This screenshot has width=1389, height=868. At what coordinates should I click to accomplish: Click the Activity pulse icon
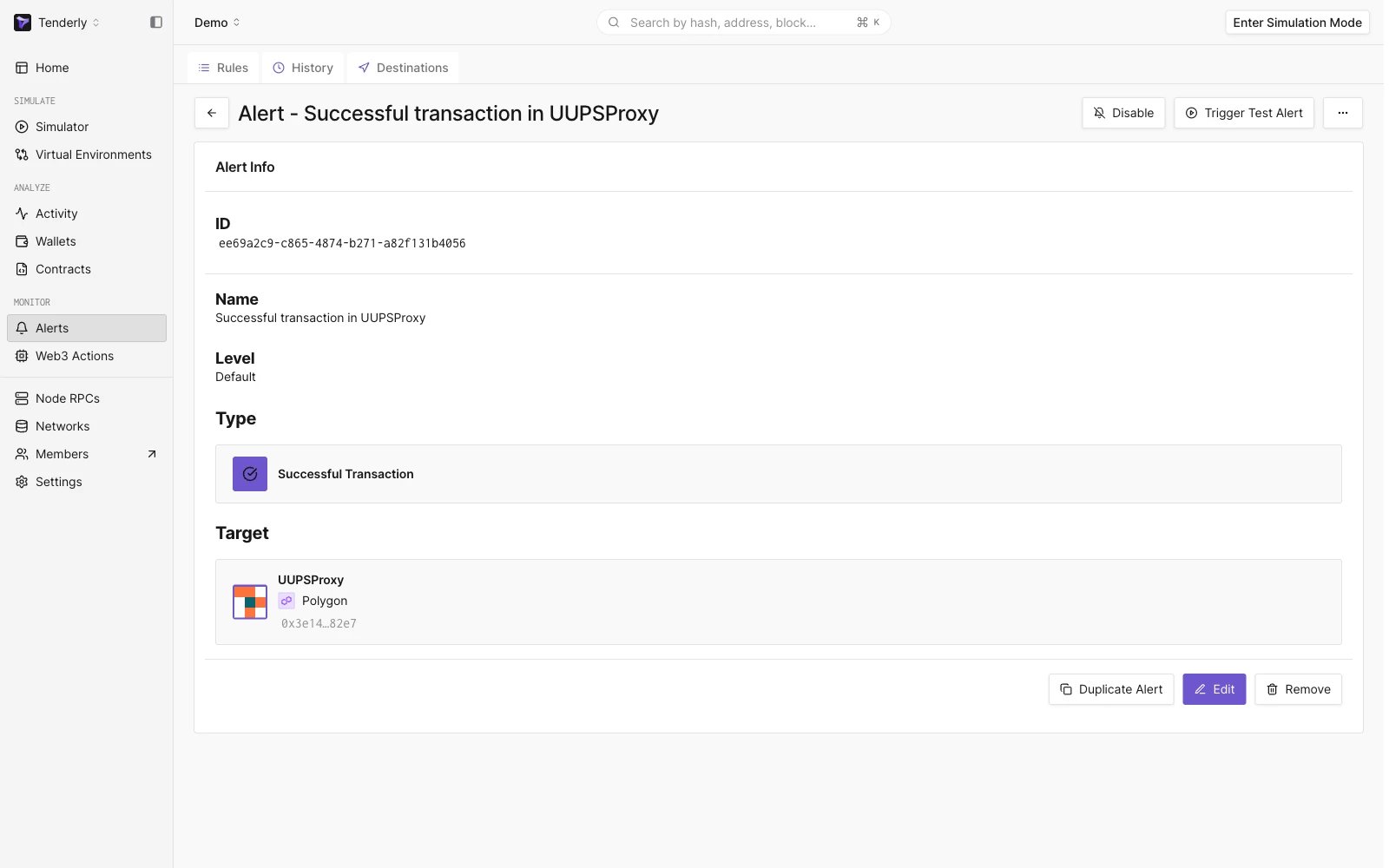click(22, 214)
